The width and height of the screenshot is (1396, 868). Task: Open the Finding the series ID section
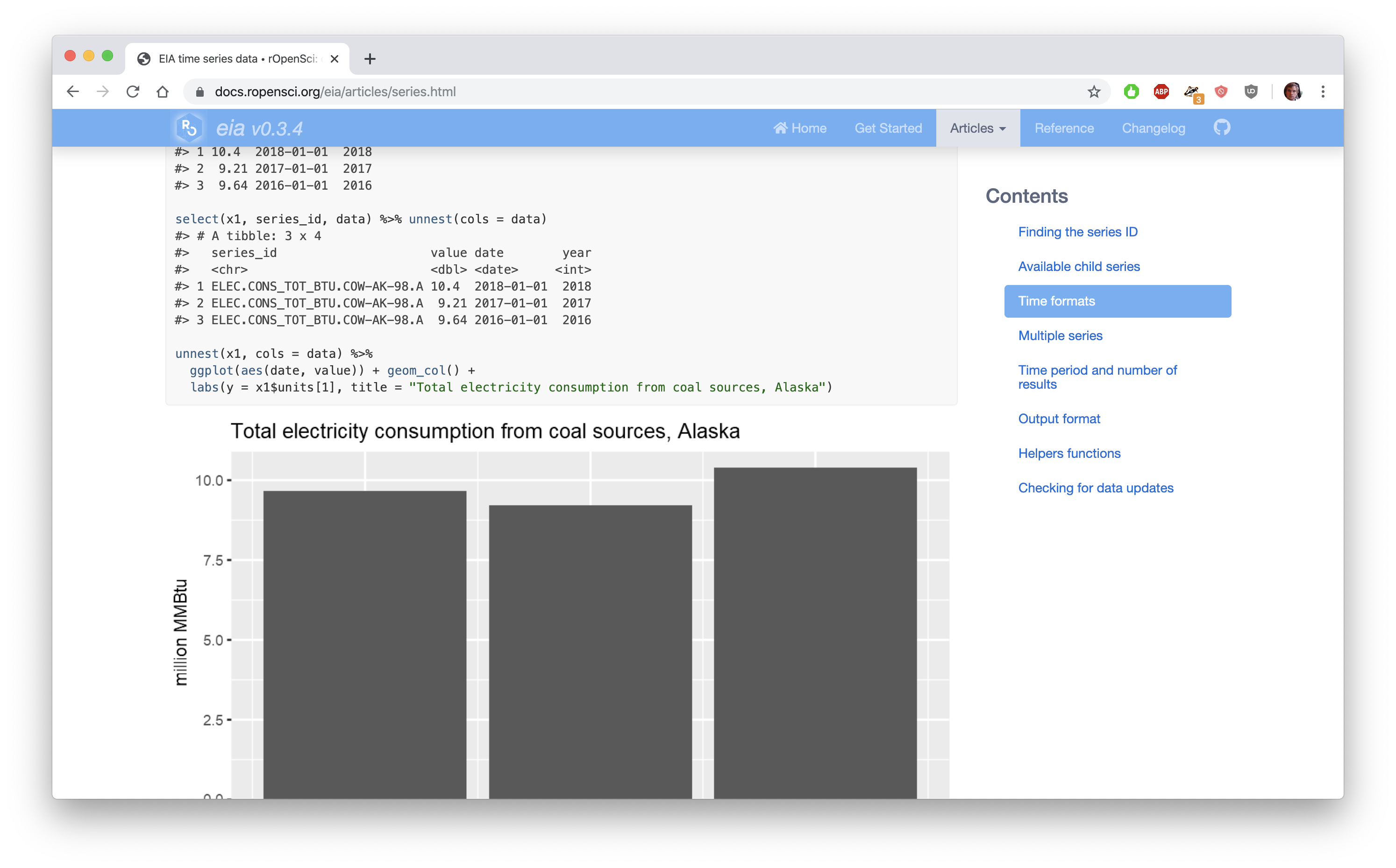tap(1078, 232)
